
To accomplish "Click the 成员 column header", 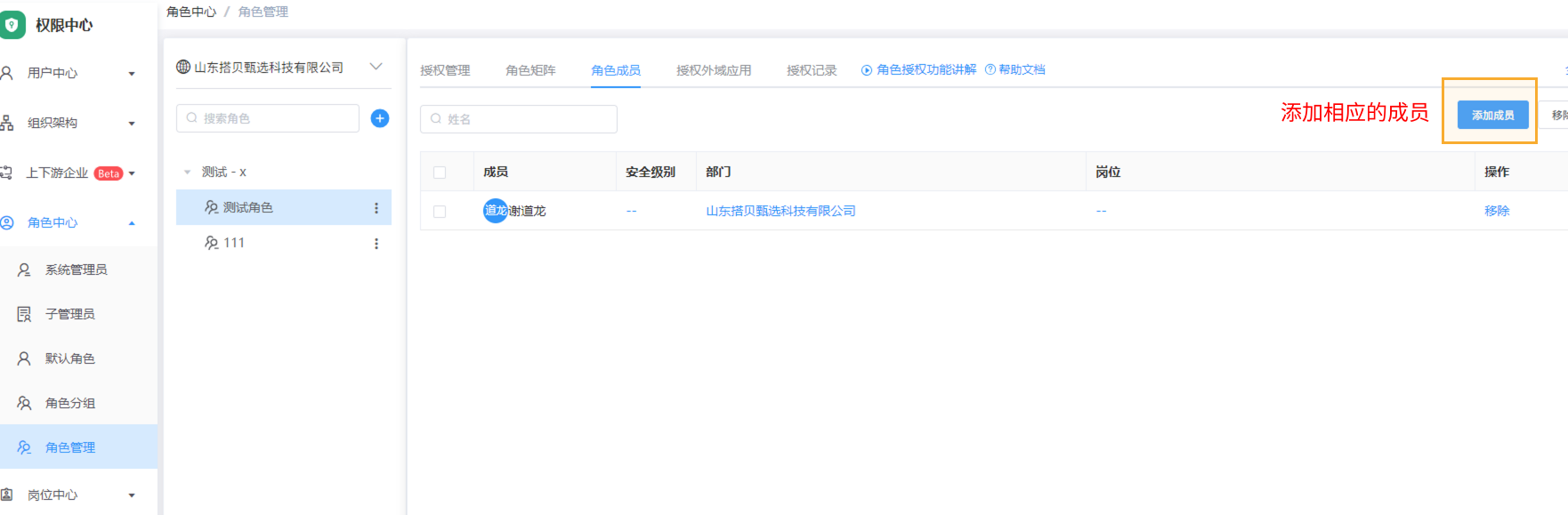I will point(496,172).
